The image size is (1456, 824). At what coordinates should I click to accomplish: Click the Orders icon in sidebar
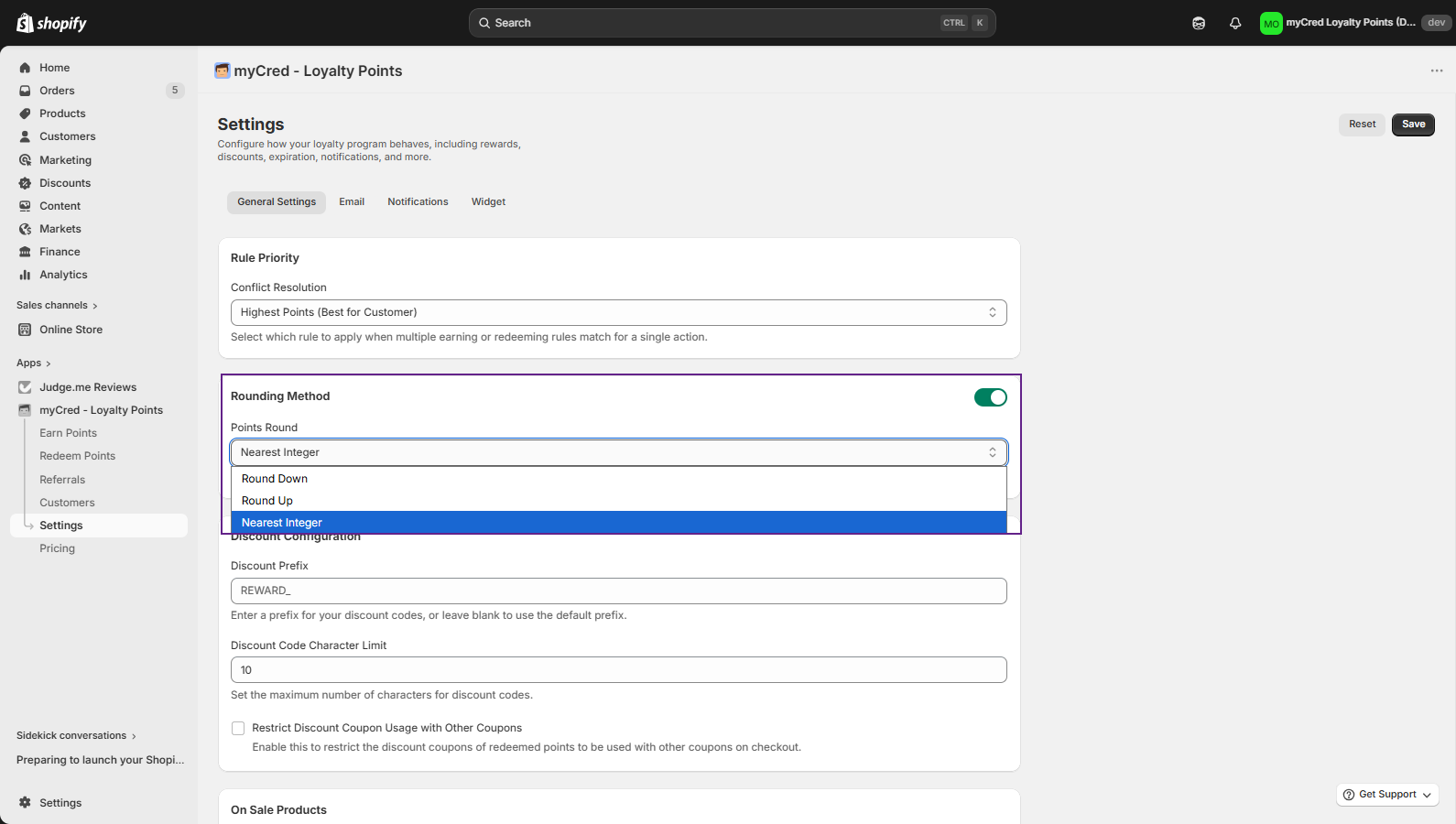25,91
